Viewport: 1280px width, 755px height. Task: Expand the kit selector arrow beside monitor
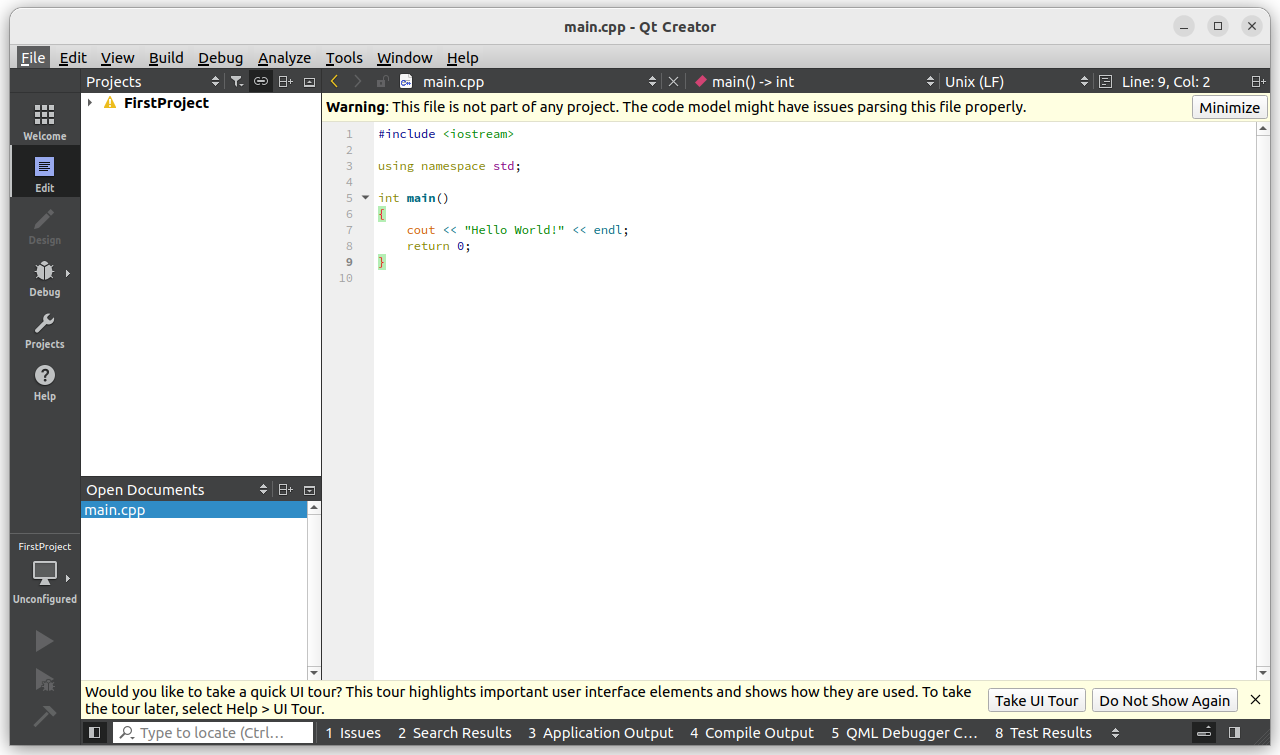click(x=68, y=578)
